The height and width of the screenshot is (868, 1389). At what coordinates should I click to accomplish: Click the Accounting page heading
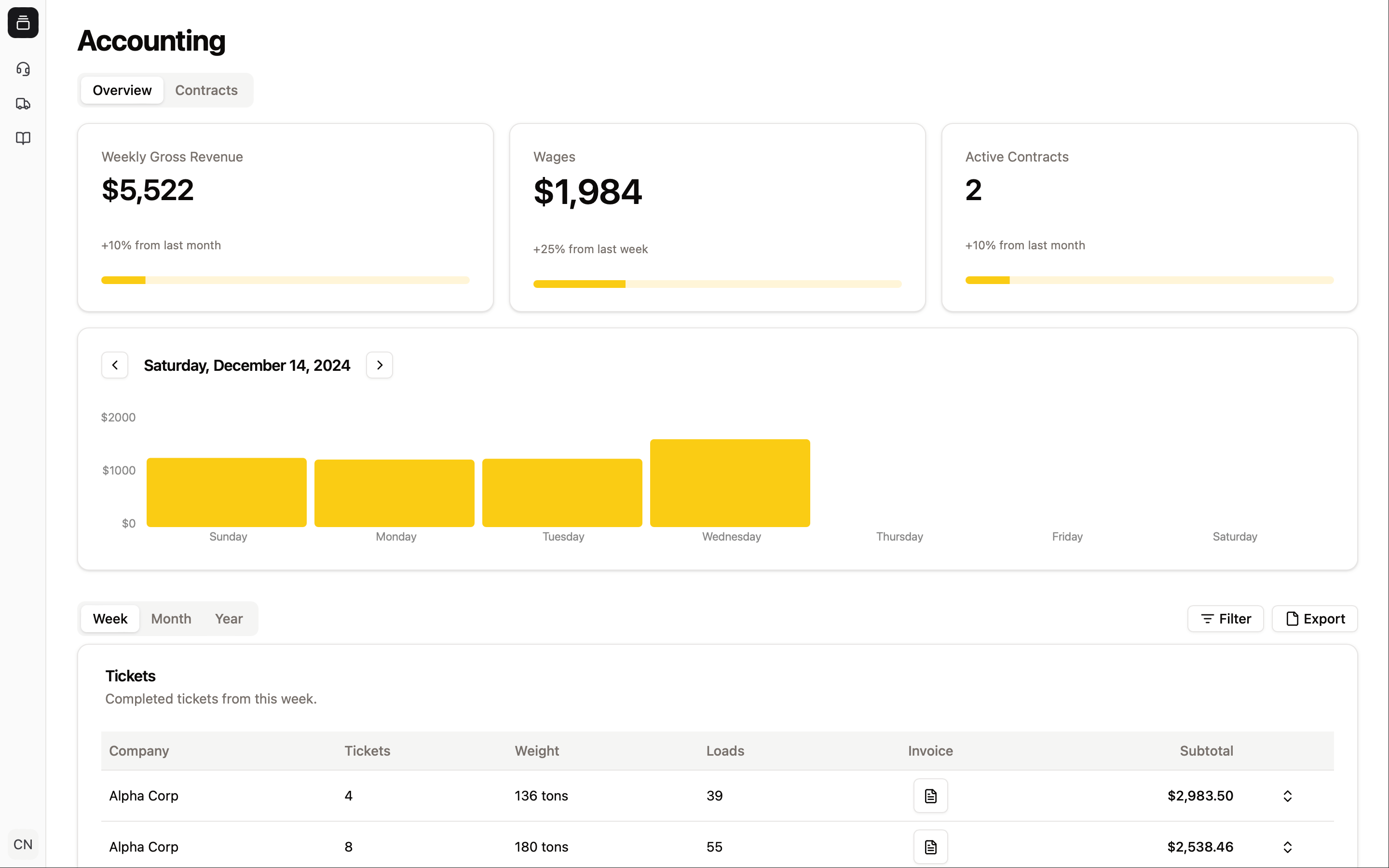click(151, 41)
